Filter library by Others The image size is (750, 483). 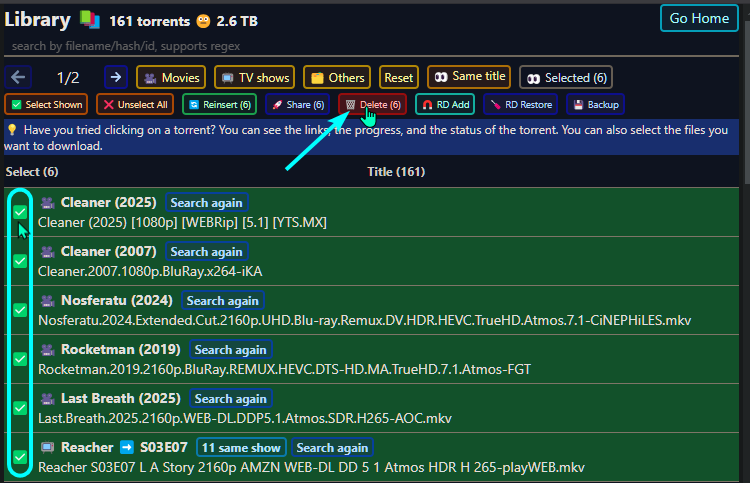337,77
